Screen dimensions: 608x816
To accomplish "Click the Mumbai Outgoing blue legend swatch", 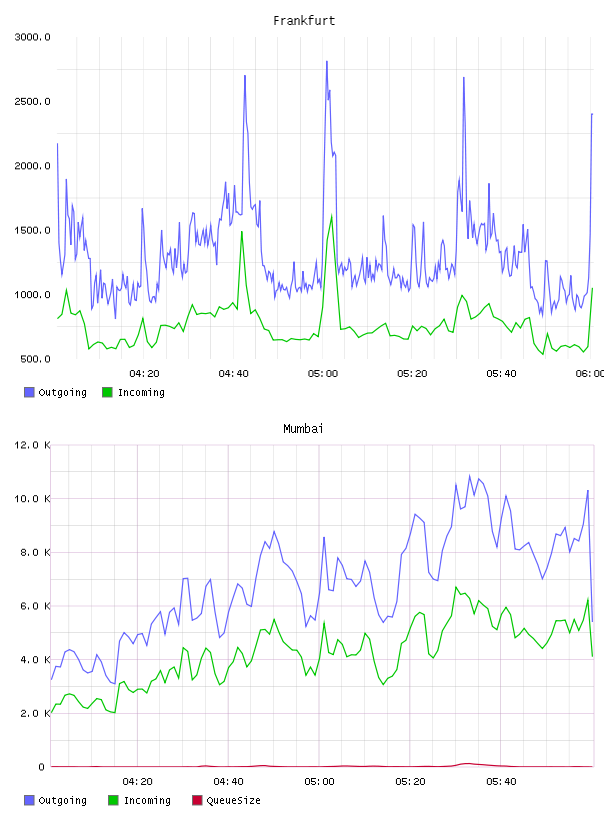I will (29, 800).
